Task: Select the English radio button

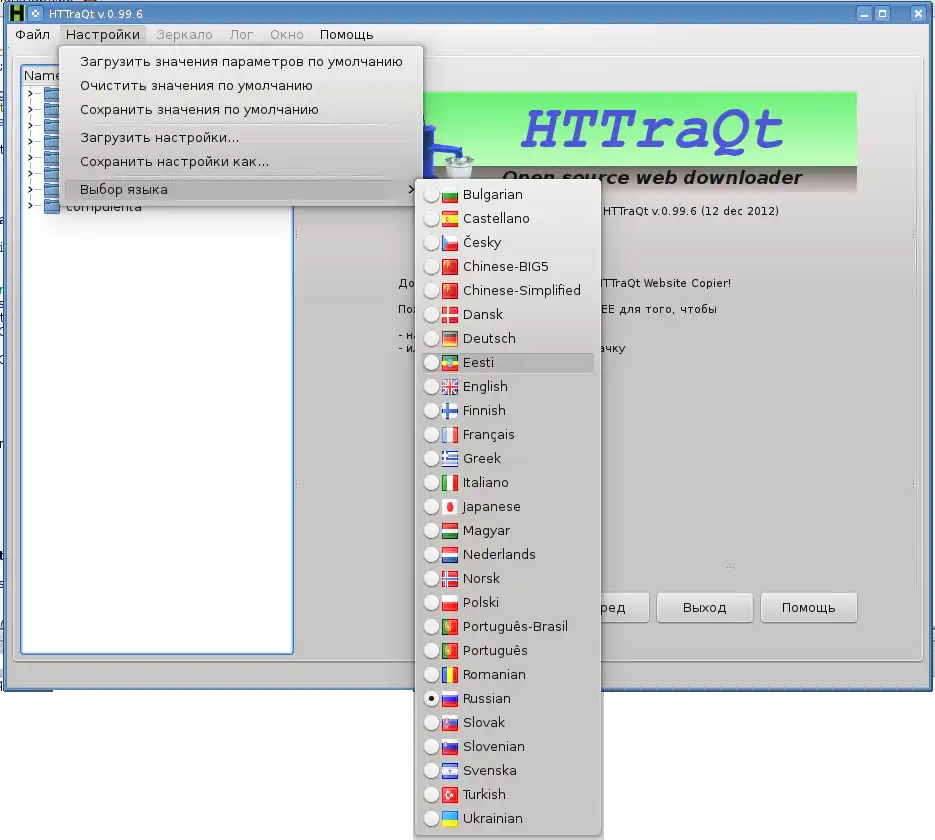Action: point(431,387)
